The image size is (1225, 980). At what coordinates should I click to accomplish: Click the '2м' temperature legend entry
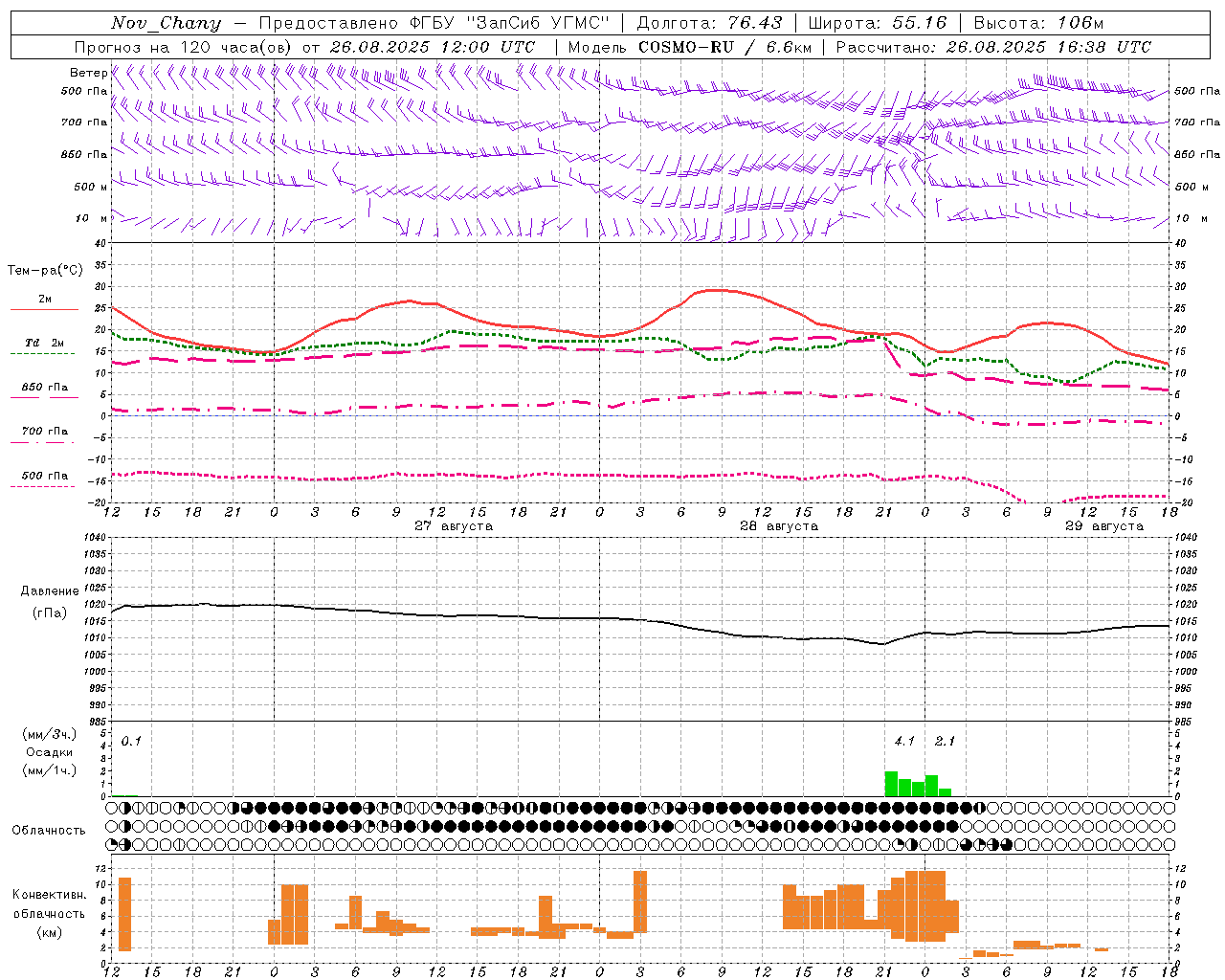45,299
